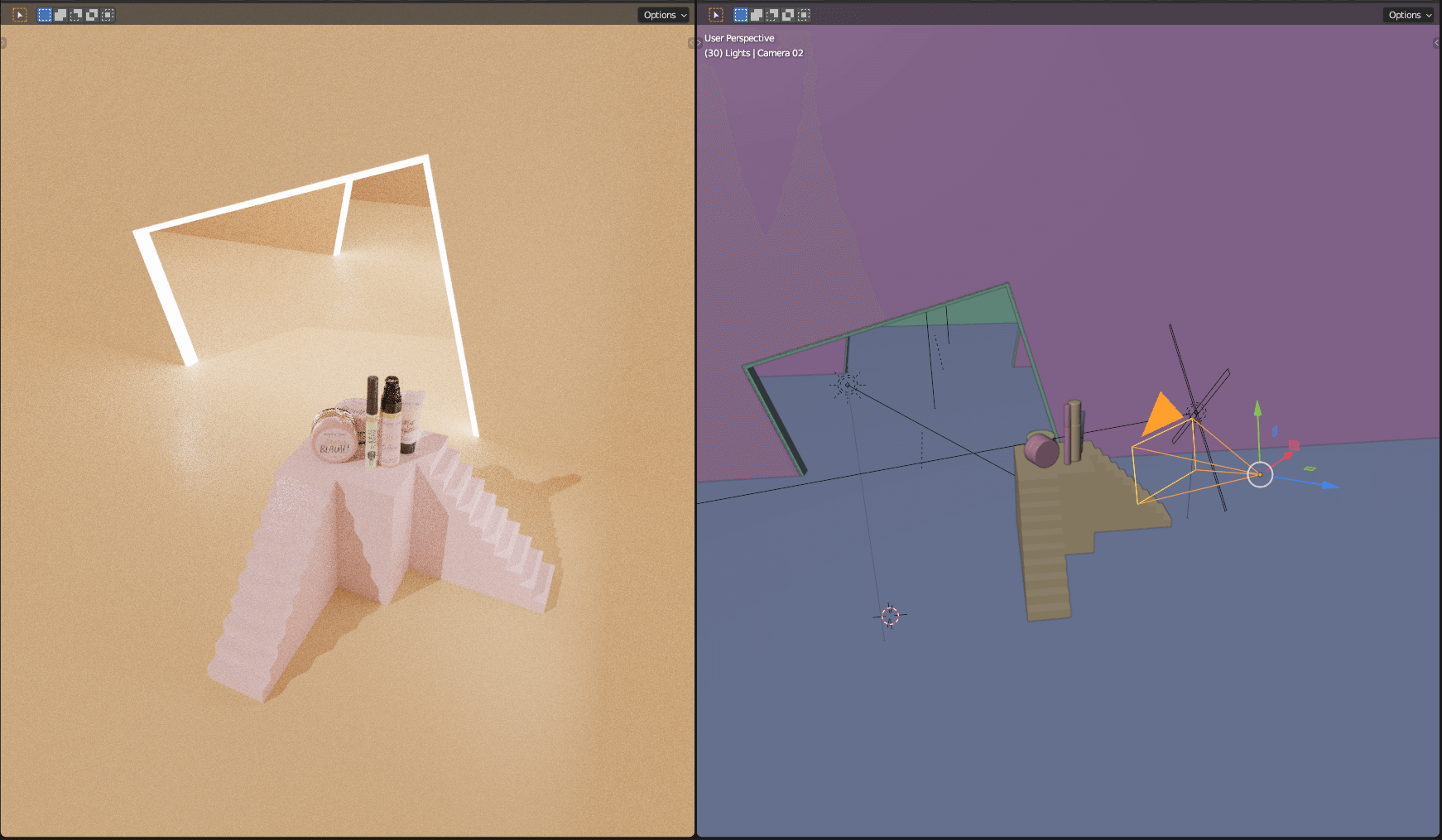Choose Subtract Selection mode in left viewport
This screenshot has width=1442, height=840.
[76, 15]
